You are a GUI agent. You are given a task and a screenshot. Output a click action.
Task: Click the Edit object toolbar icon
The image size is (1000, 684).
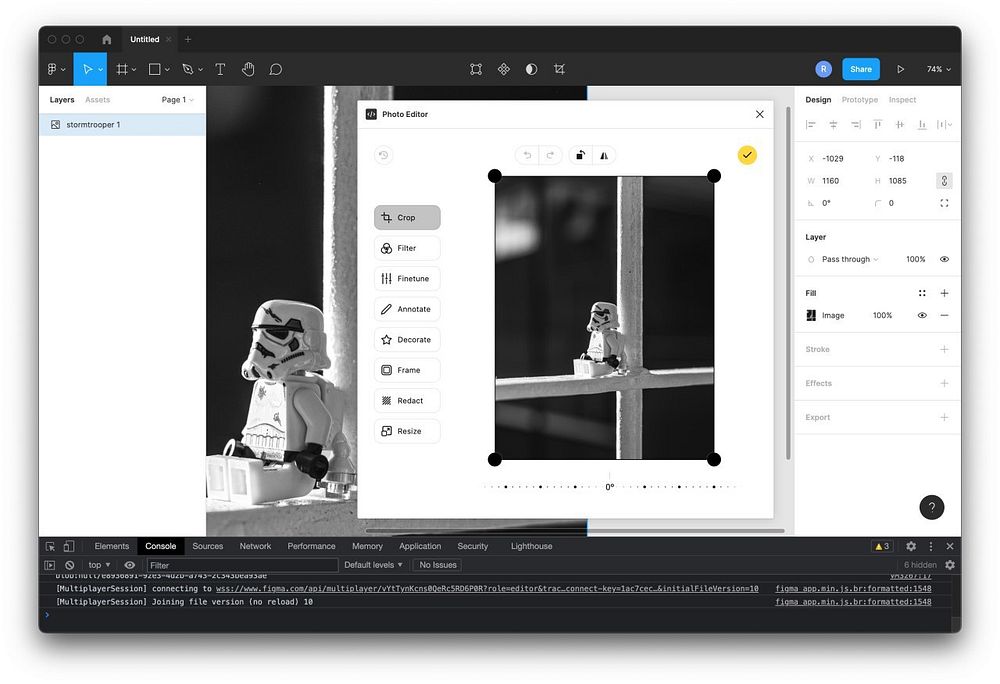(x=476, y=69)
